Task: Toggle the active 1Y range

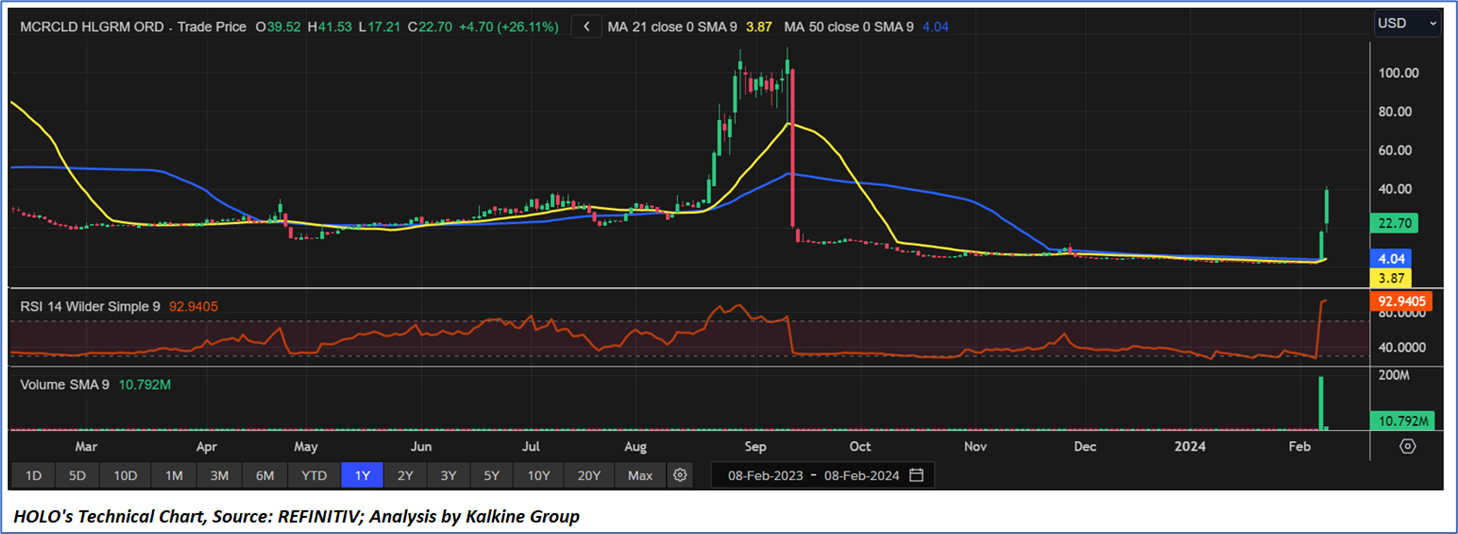Action: (x=361, y=475)
